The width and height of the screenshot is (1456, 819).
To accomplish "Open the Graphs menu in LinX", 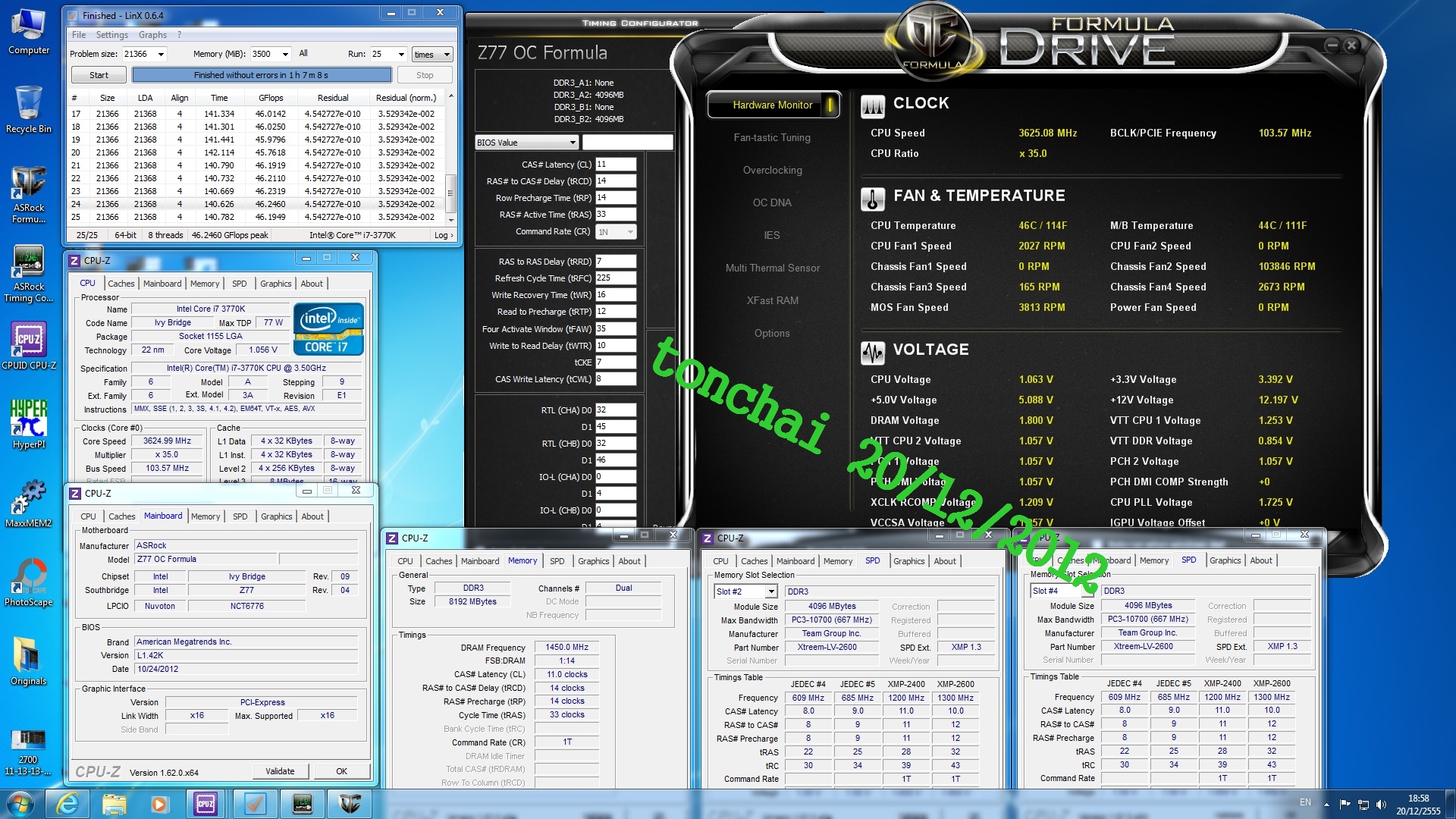I will [152, 35].
